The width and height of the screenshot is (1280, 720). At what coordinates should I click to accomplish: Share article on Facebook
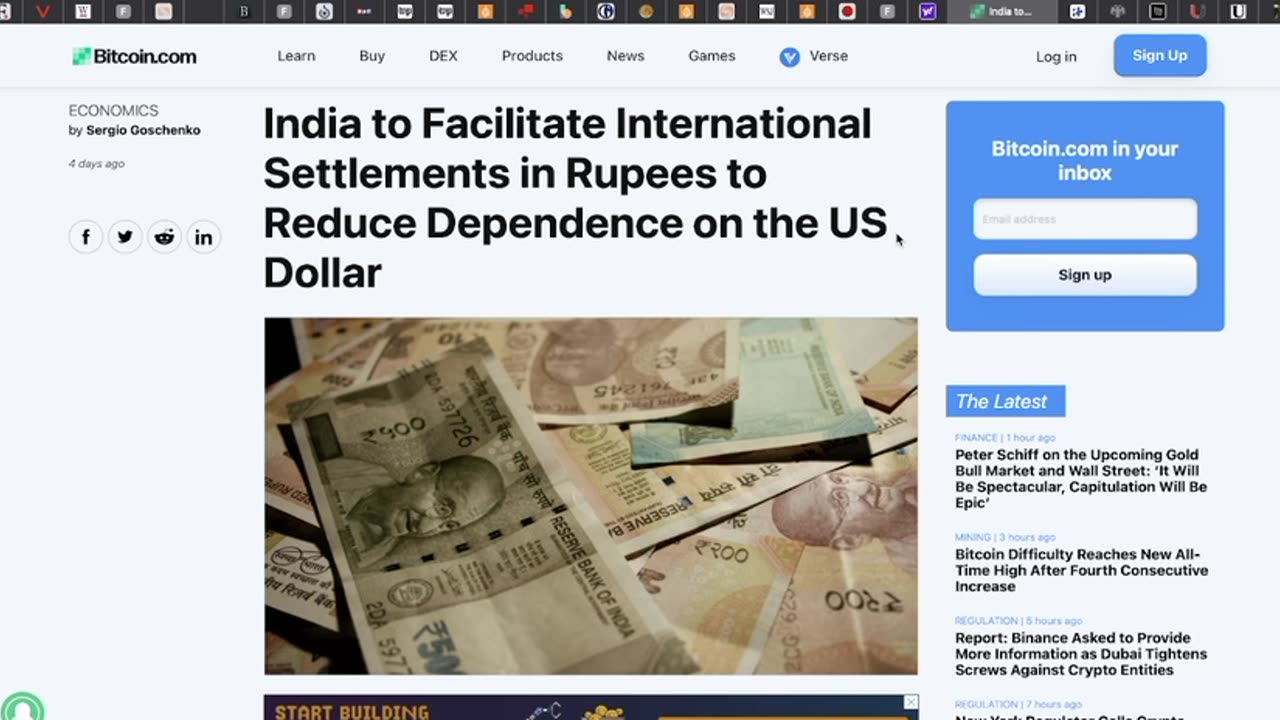tap(86, 237)
